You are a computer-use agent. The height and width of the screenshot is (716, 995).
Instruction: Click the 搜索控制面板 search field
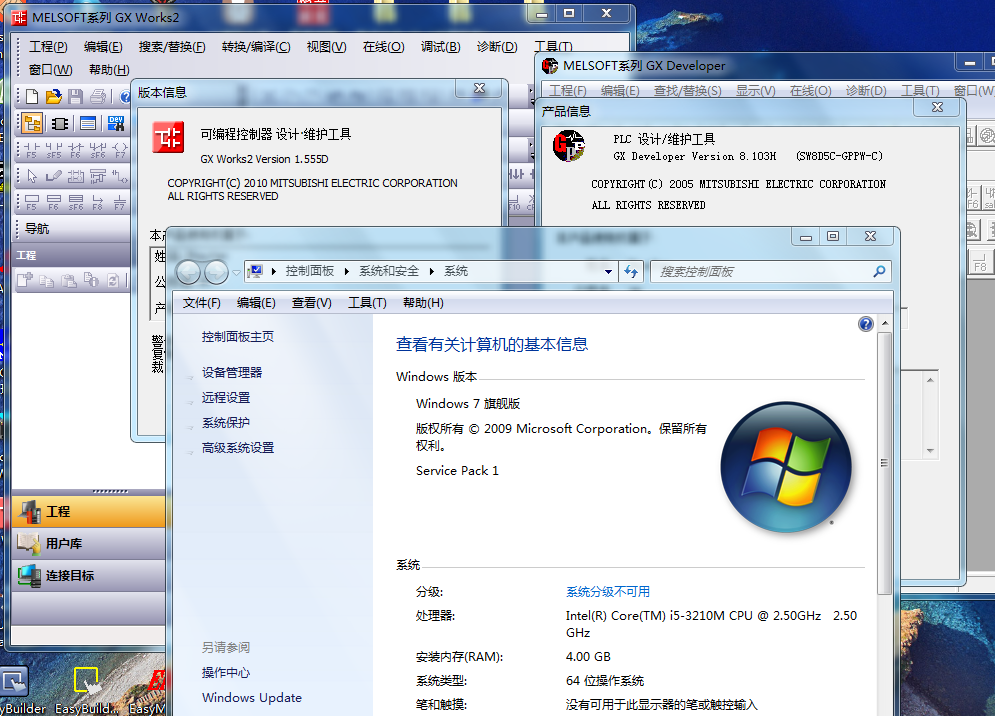[762, 271]
